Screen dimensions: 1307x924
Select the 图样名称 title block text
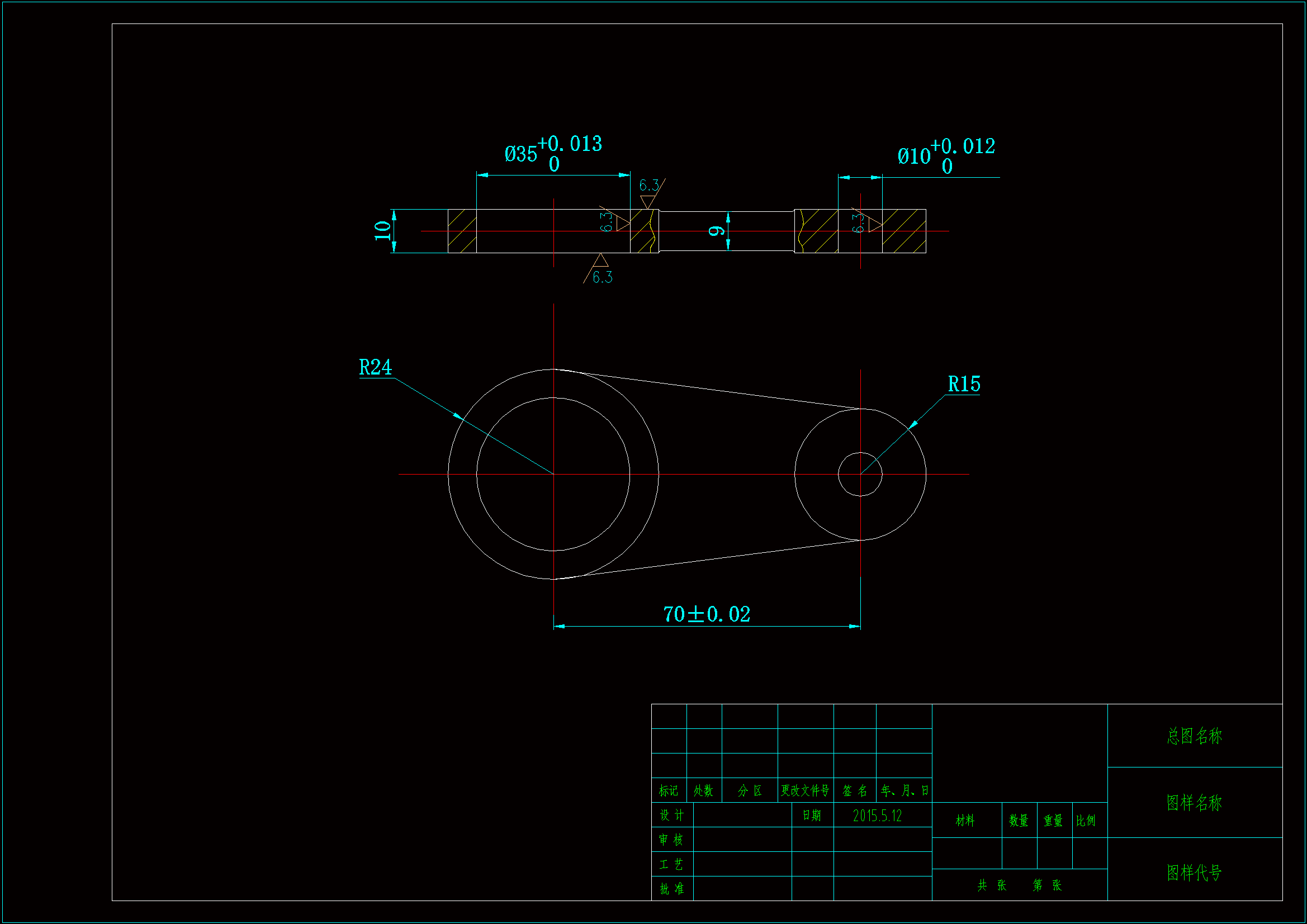[x=1194, y=802]
